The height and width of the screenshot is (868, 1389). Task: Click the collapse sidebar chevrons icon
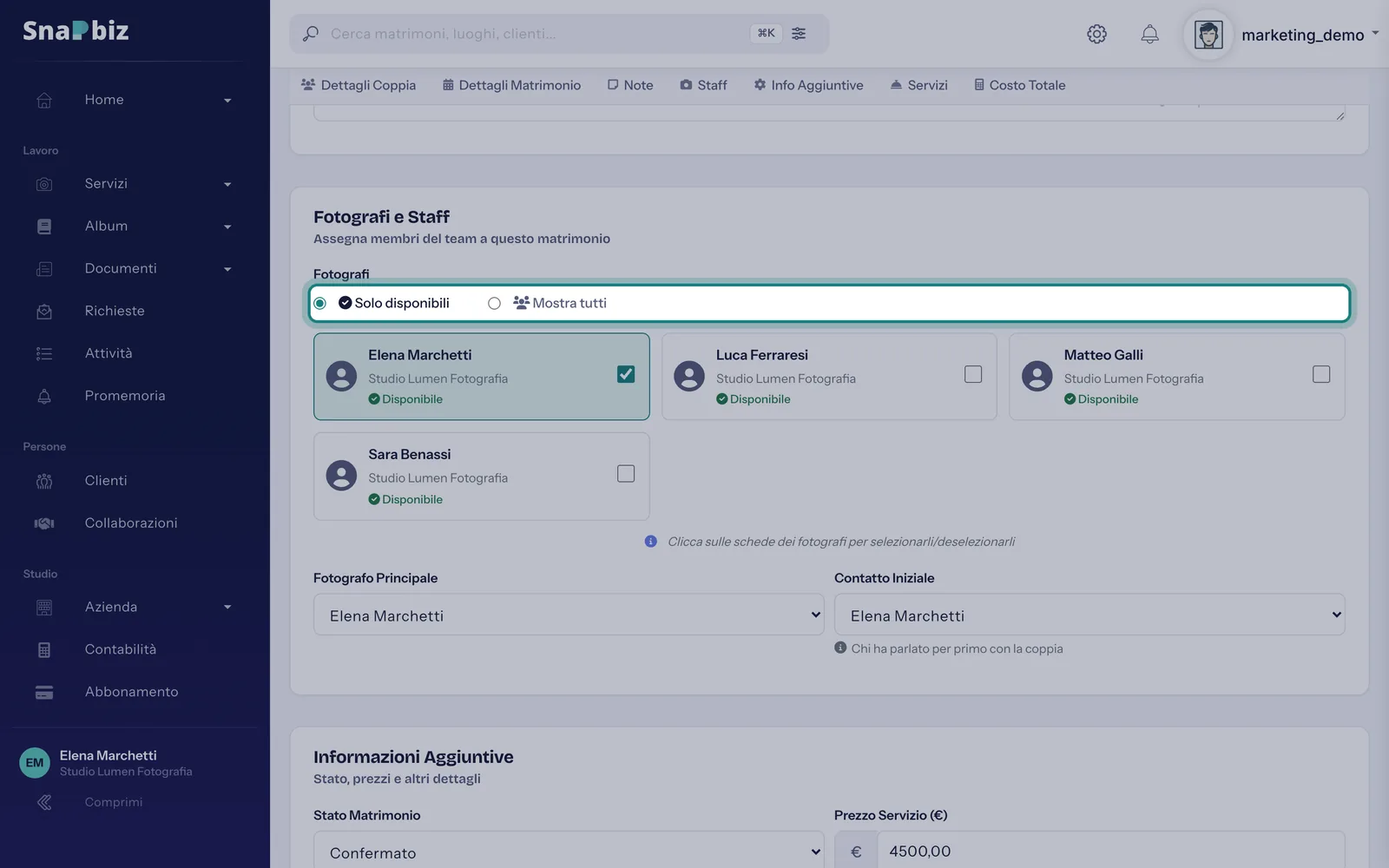click(x=44, y=802)
